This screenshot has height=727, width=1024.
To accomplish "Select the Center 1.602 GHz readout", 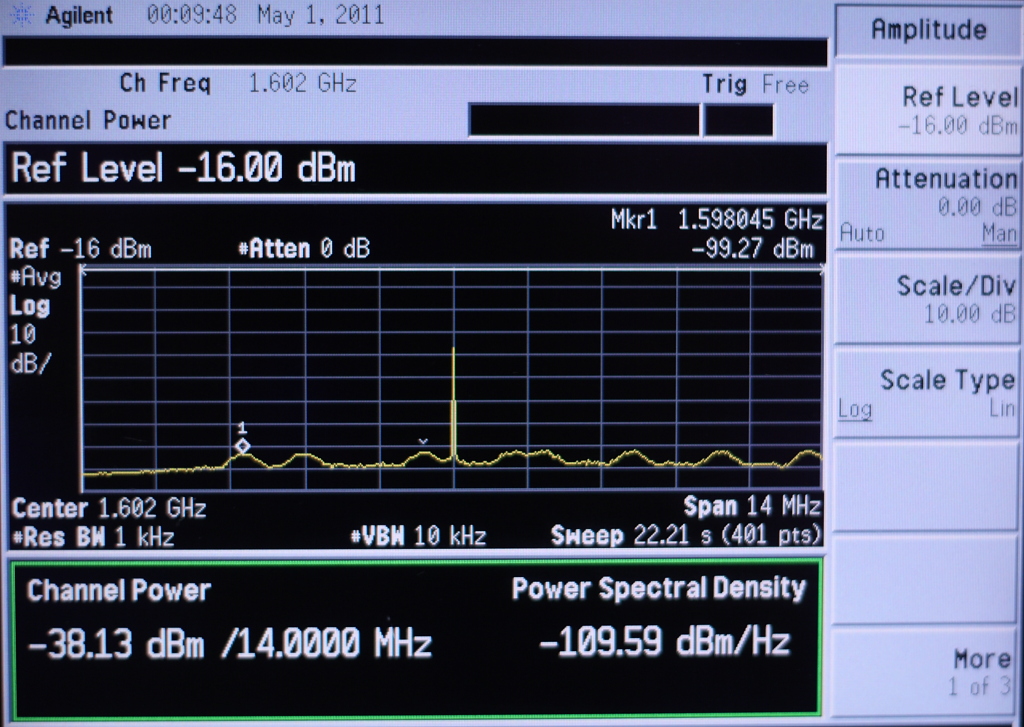I will click(109, 508).
